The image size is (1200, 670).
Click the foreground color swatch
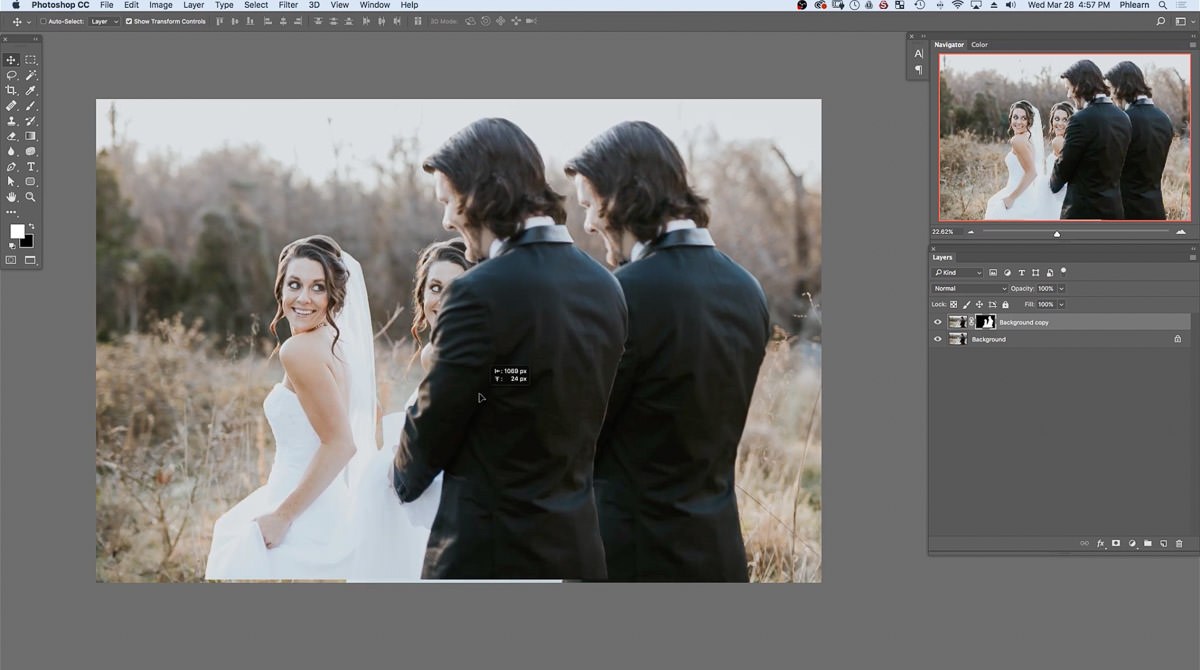(17, 231)
